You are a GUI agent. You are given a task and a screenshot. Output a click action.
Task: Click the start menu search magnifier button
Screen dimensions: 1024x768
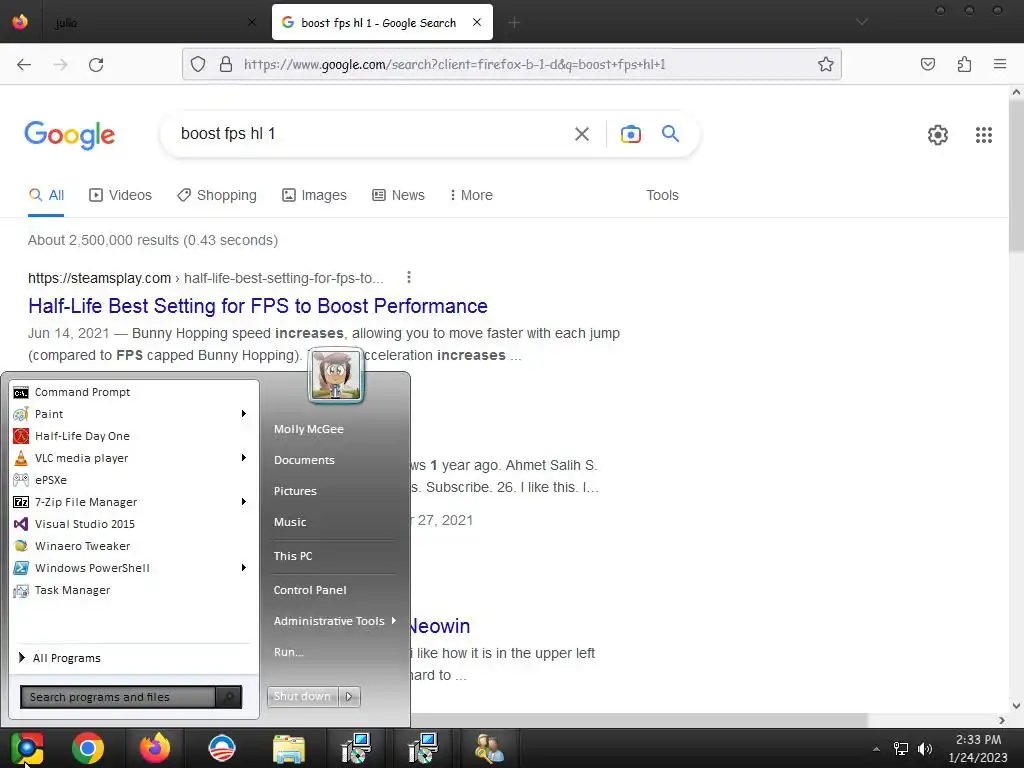[229, 697]
